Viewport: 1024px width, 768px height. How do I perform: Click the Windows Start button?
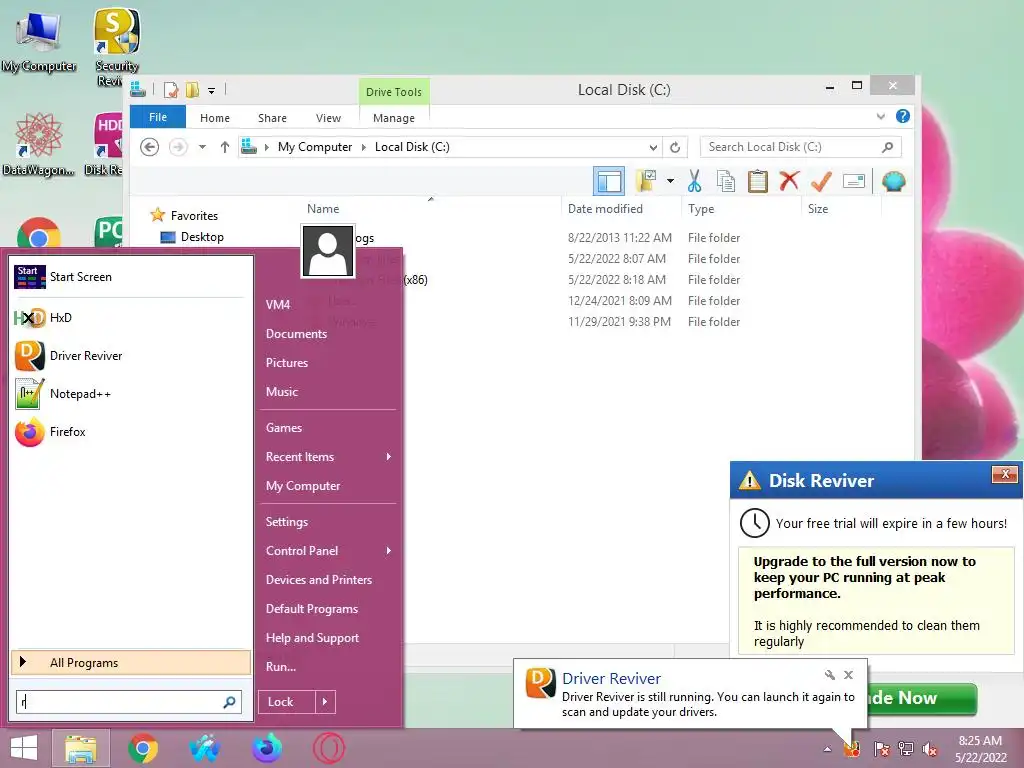click(x=24, y=748)
